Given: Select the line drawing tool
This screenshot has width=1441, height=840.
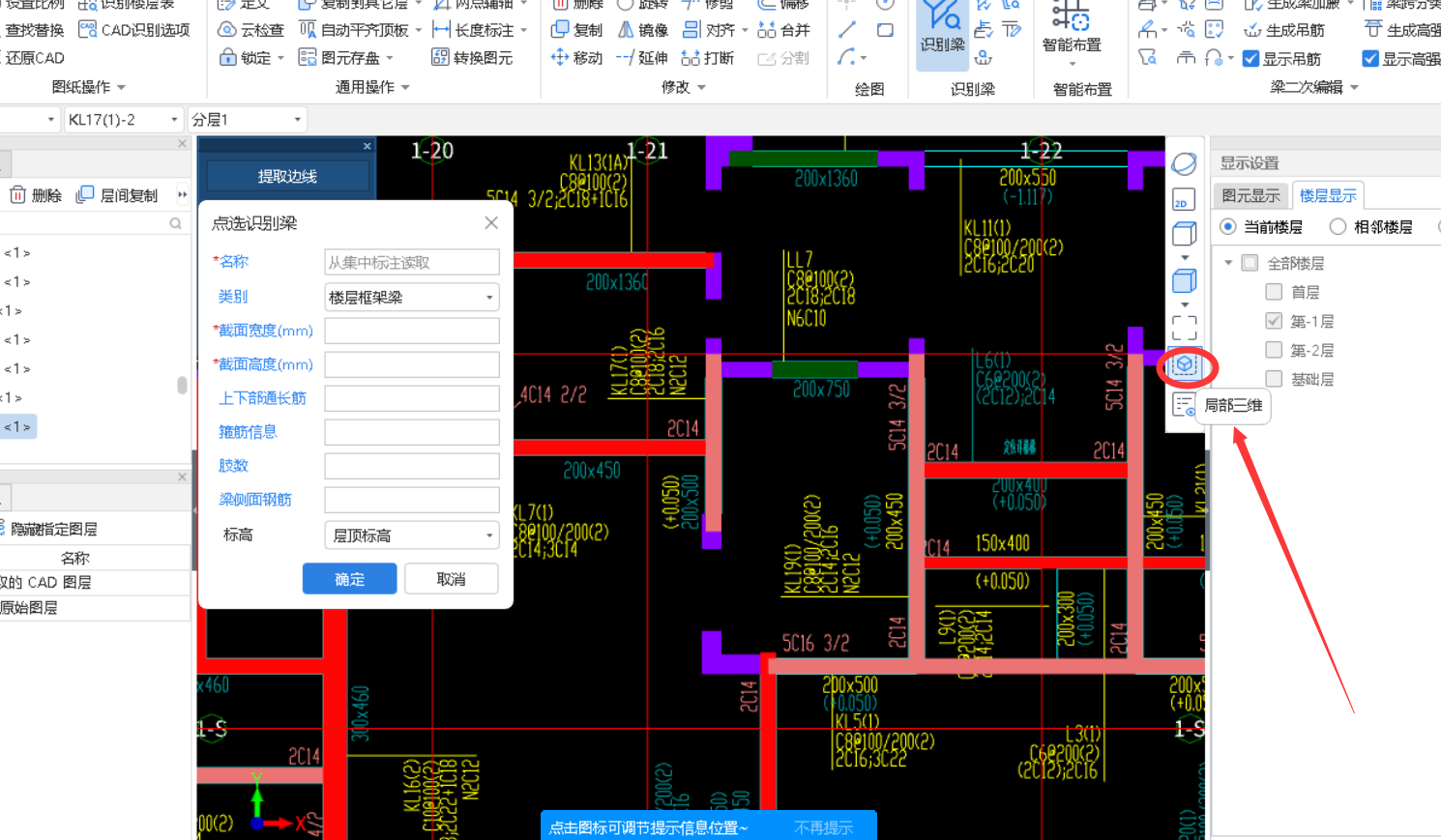Looking at the screenshot, I should click(847, 30).
